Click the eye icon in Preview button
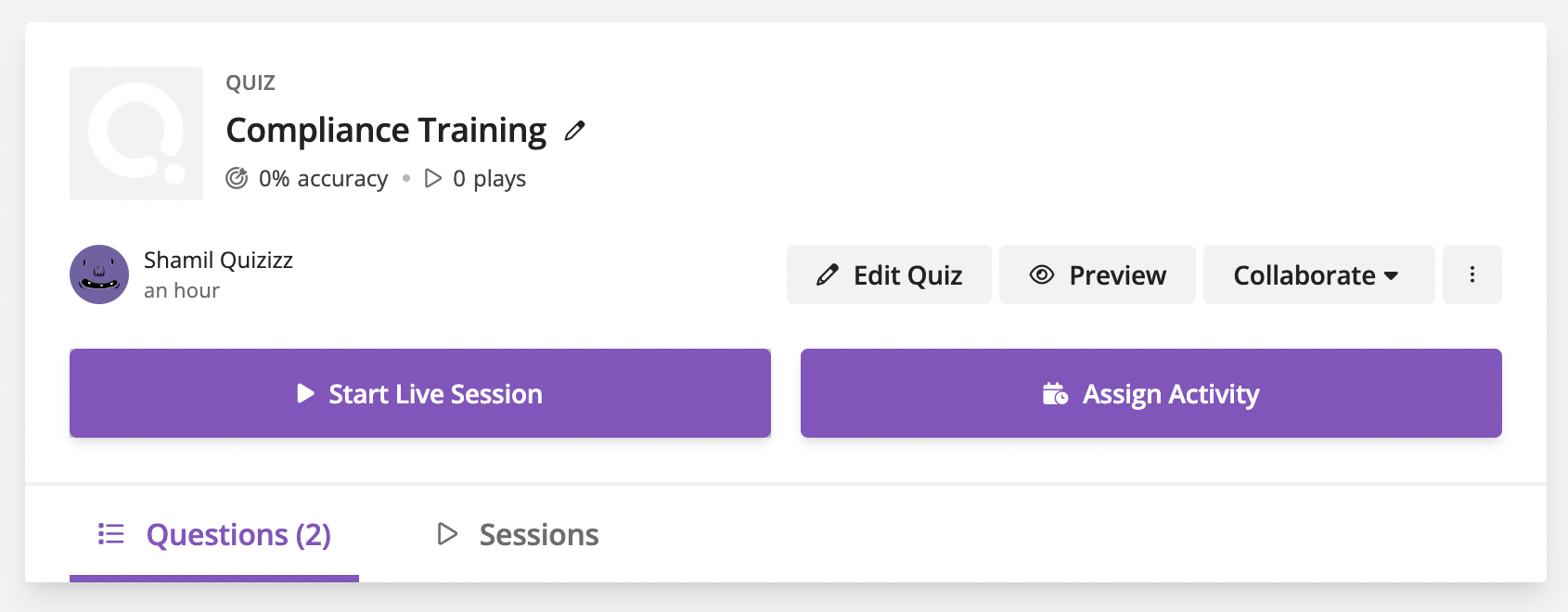This screenshot has width=1568, height=612. pos(1042,274)
